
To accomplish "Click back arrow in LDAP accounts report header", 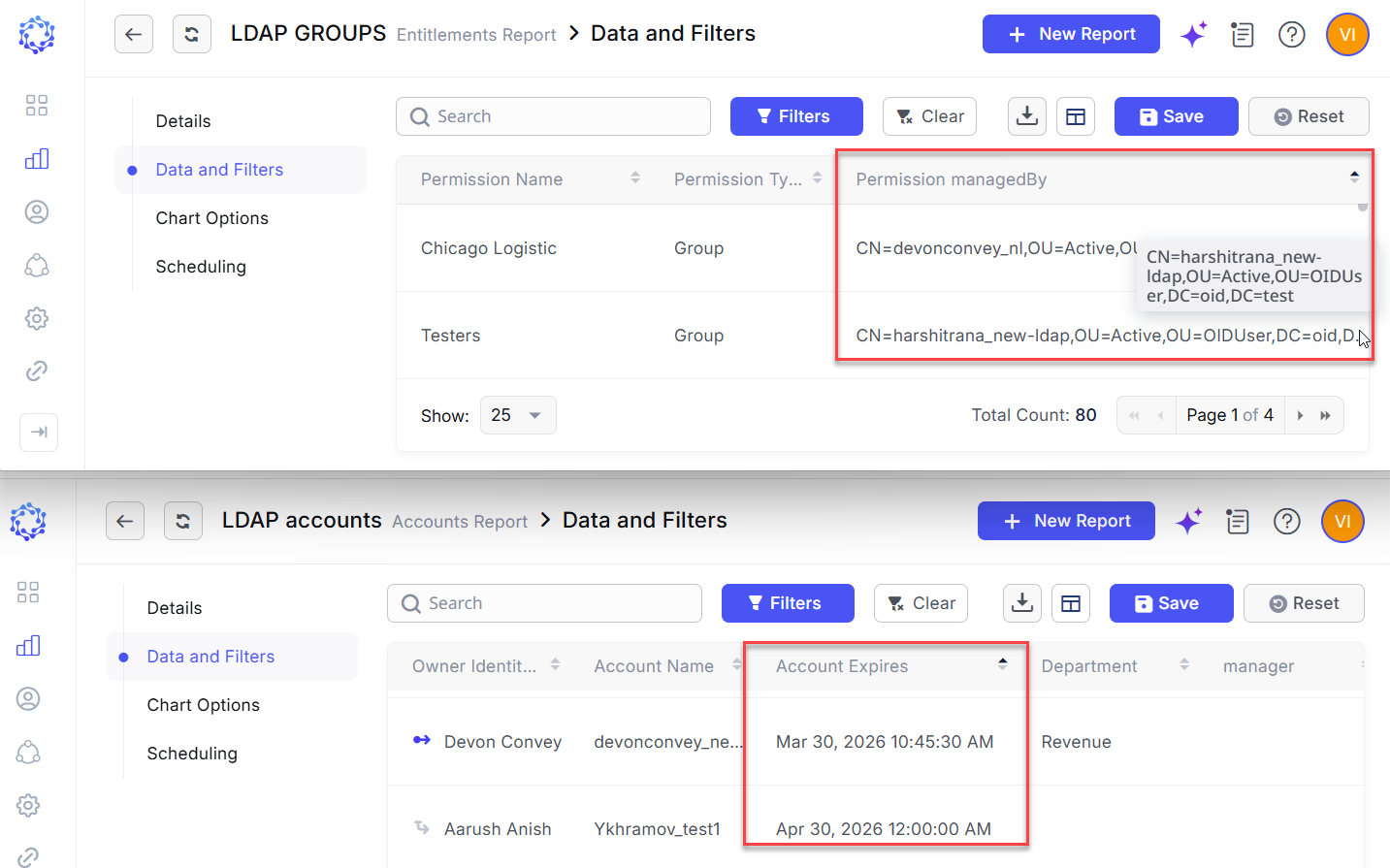I will pos(125,521).
